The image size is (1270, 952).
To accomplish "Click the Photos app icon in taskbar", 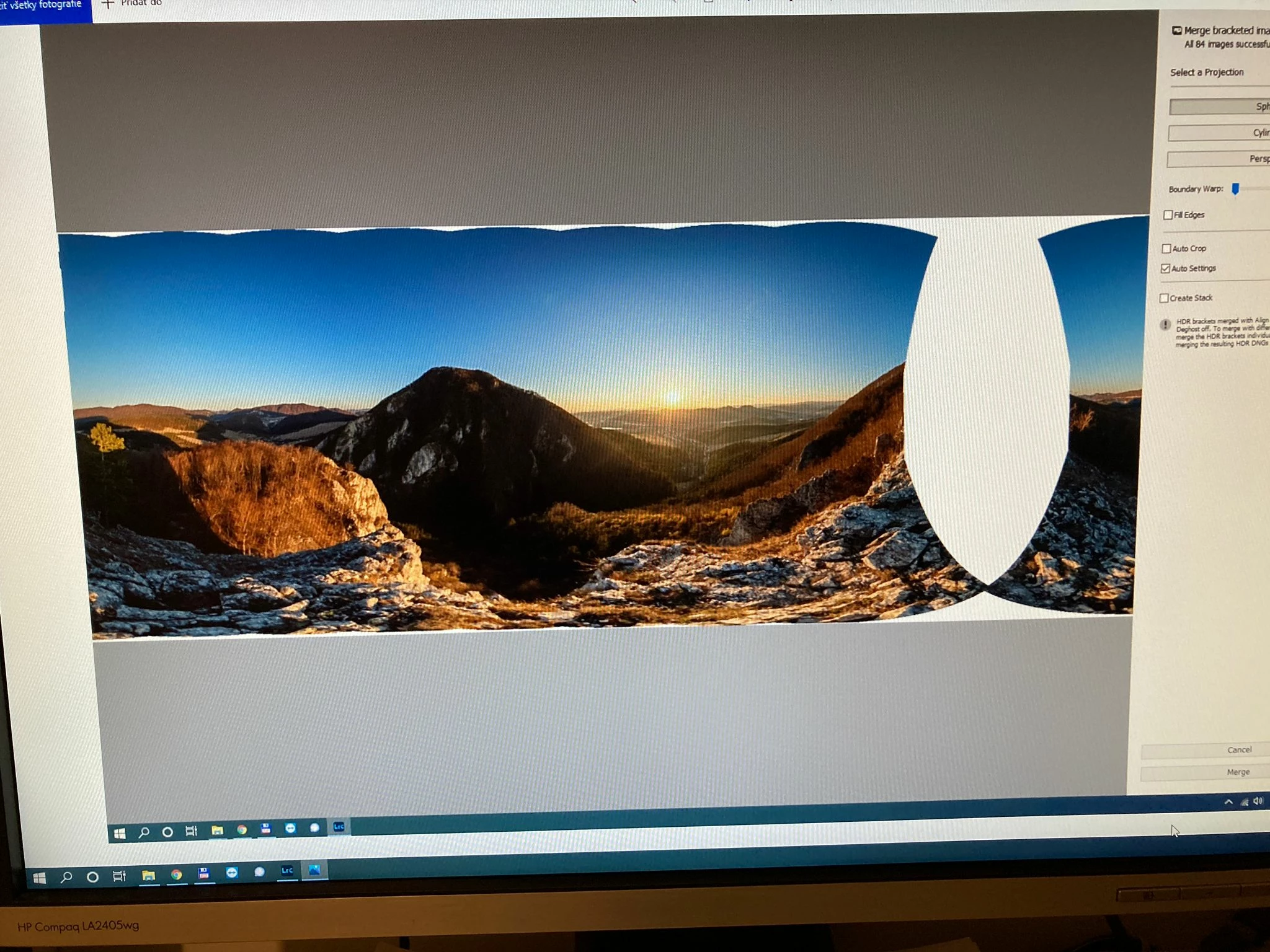I will coord(314,870).
